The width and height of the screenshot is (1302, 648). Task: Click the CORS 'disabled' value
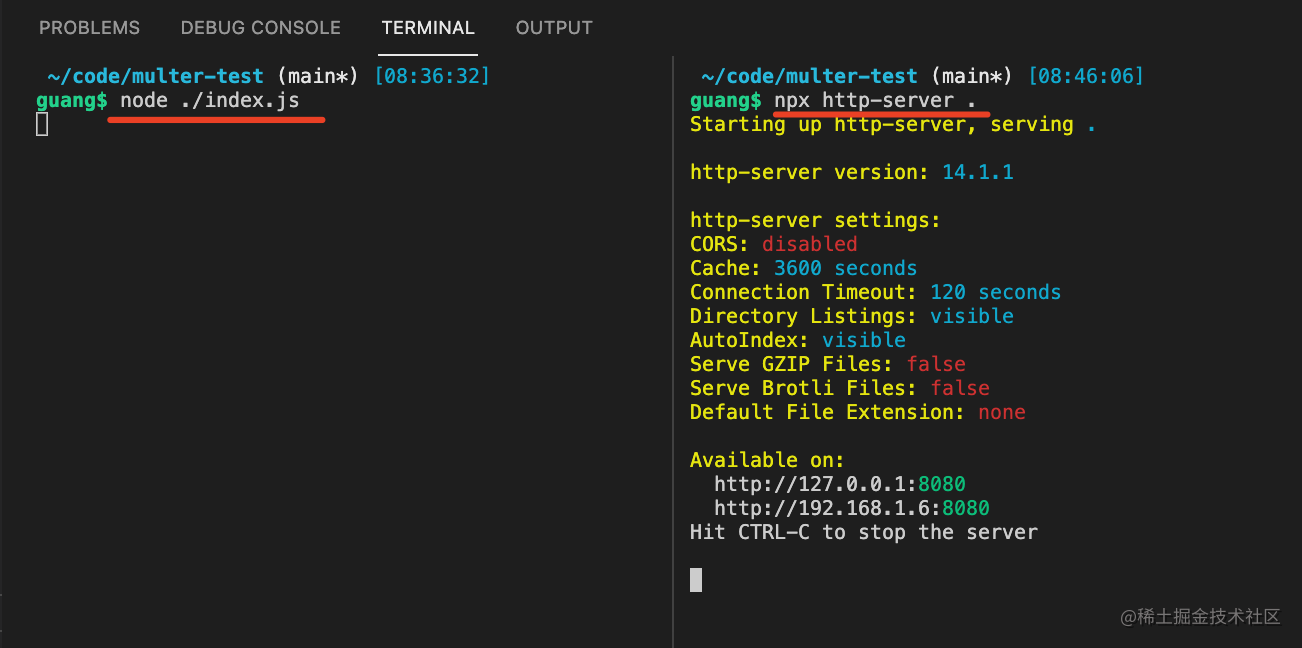pos(809,244)
